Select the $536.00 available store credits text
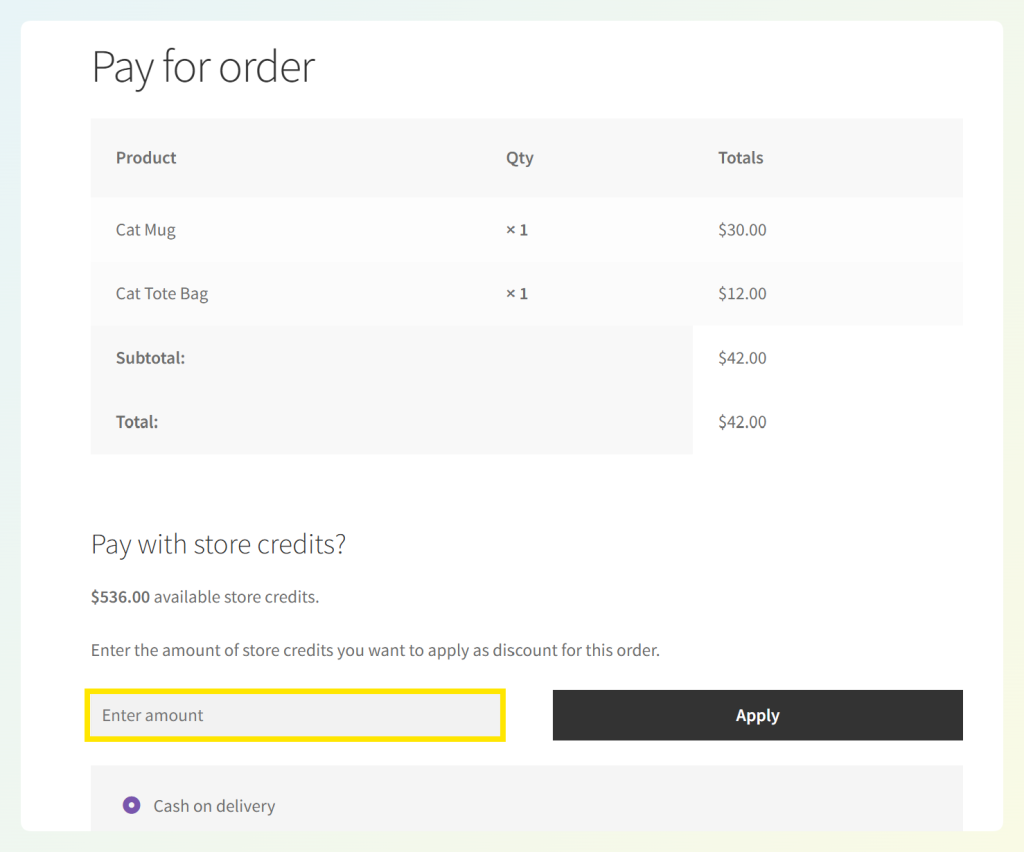This screenshot has width=1024, height=852. point(204,596)
